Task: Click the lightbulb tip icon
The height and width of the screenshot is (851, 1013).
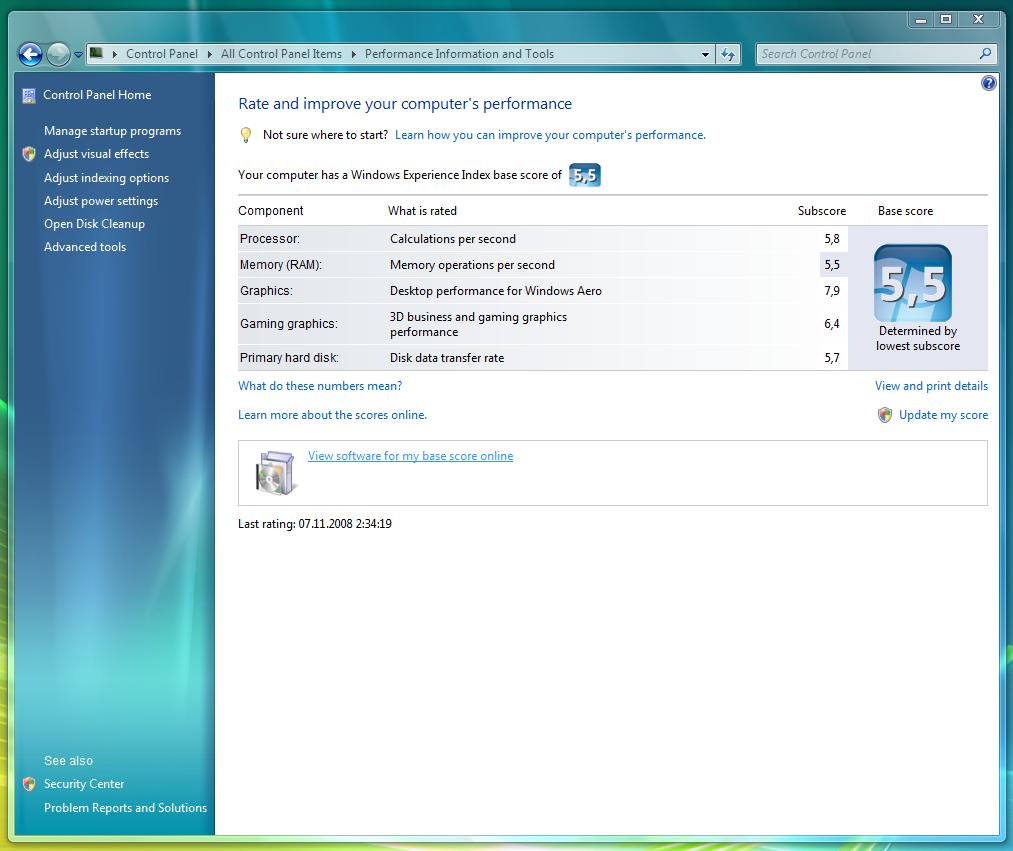Action: (x=246, y=135)
